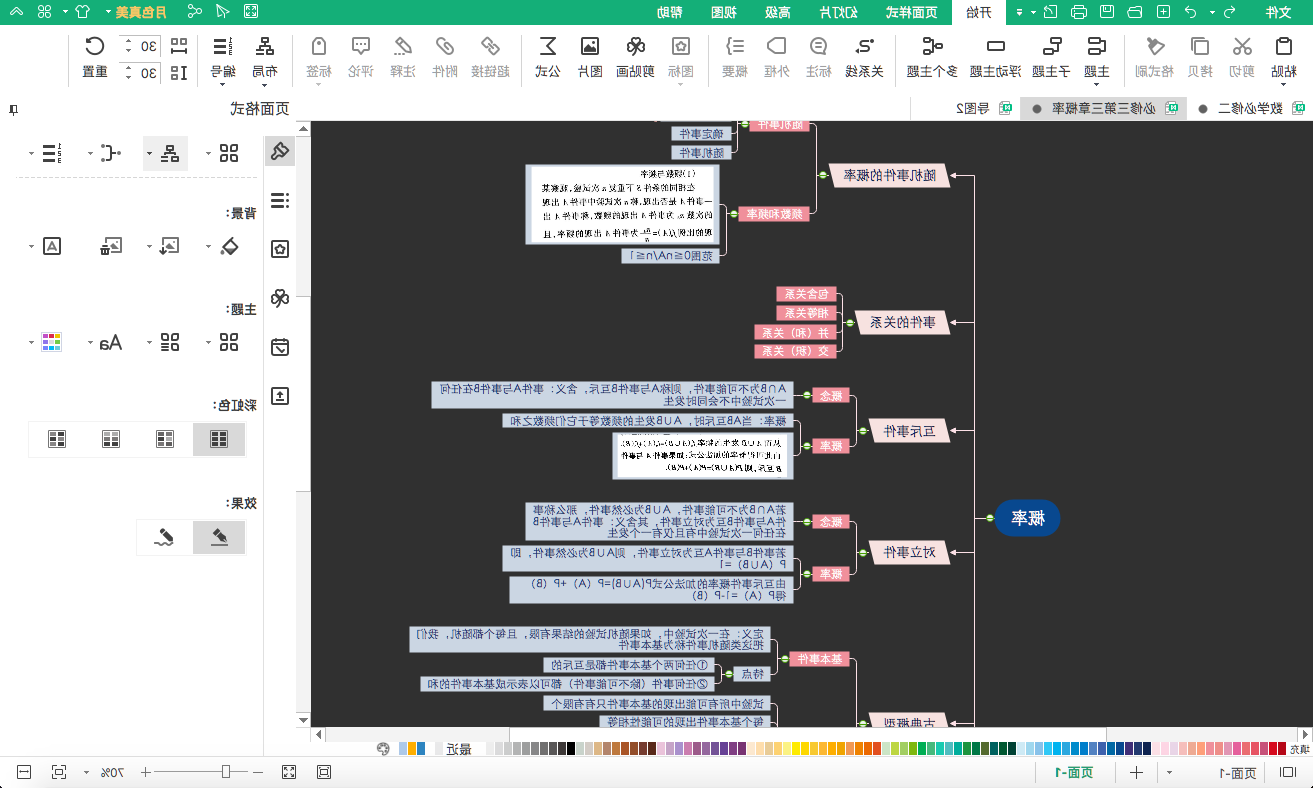Open the connector branch style dropdown
The width and height of the screenshot is (1313, 788).
(103, 153)
